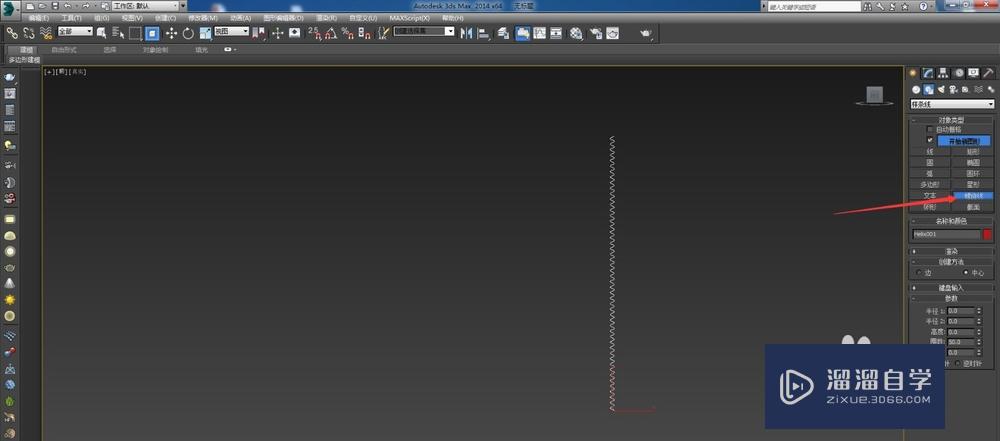Open the 修改器(M) menu
1000x441 pixels.
click(203, 18)
